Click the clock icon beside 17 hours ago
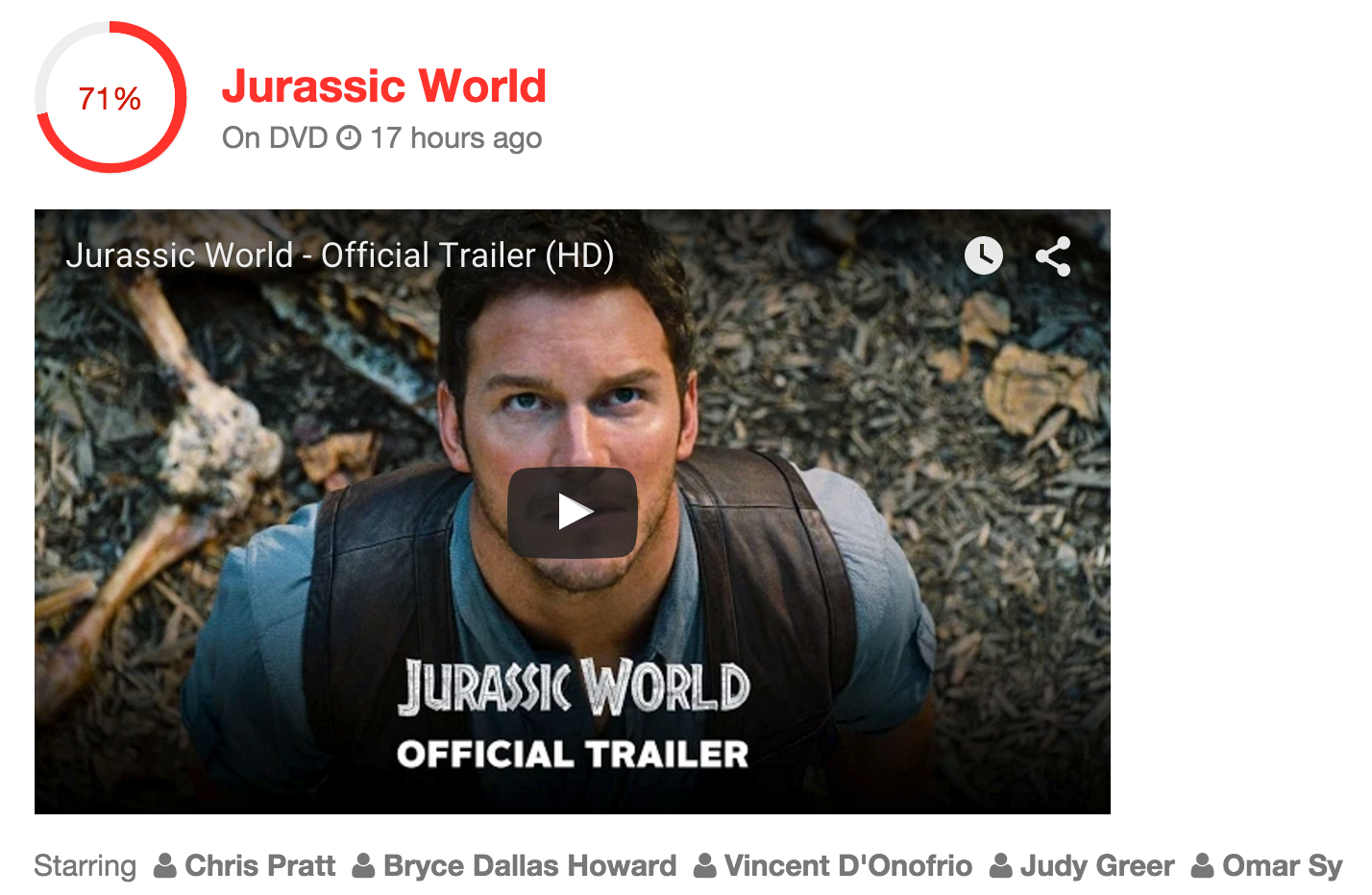 349,138
